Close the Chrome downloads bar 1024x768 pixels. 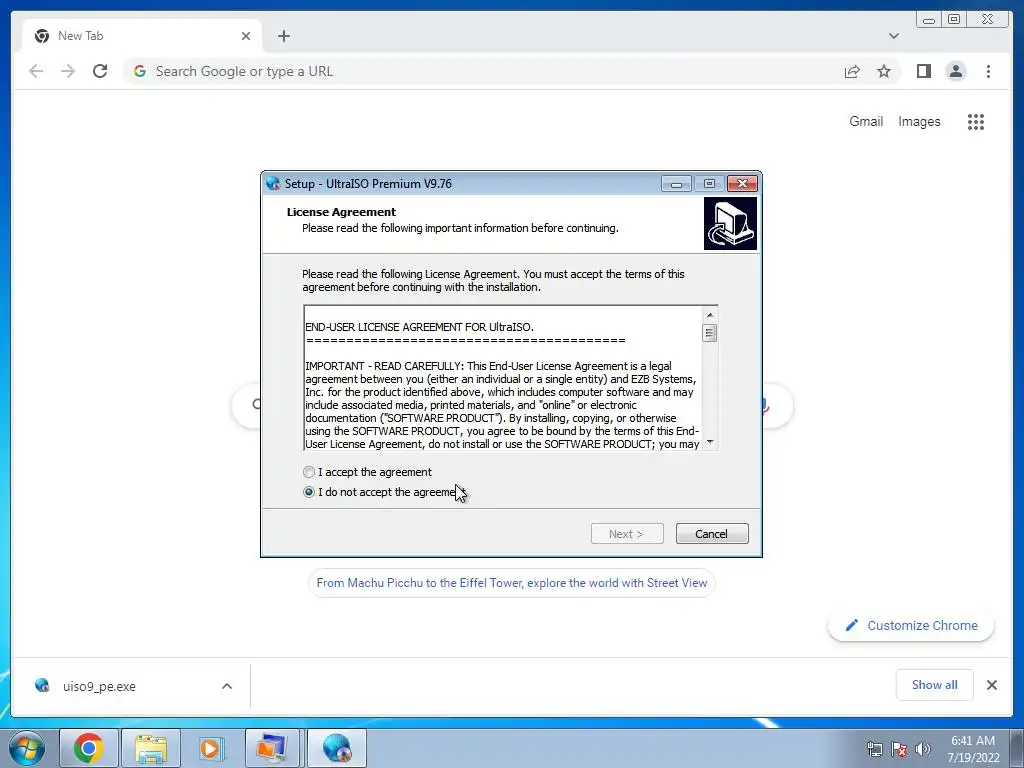coord(991,684)
